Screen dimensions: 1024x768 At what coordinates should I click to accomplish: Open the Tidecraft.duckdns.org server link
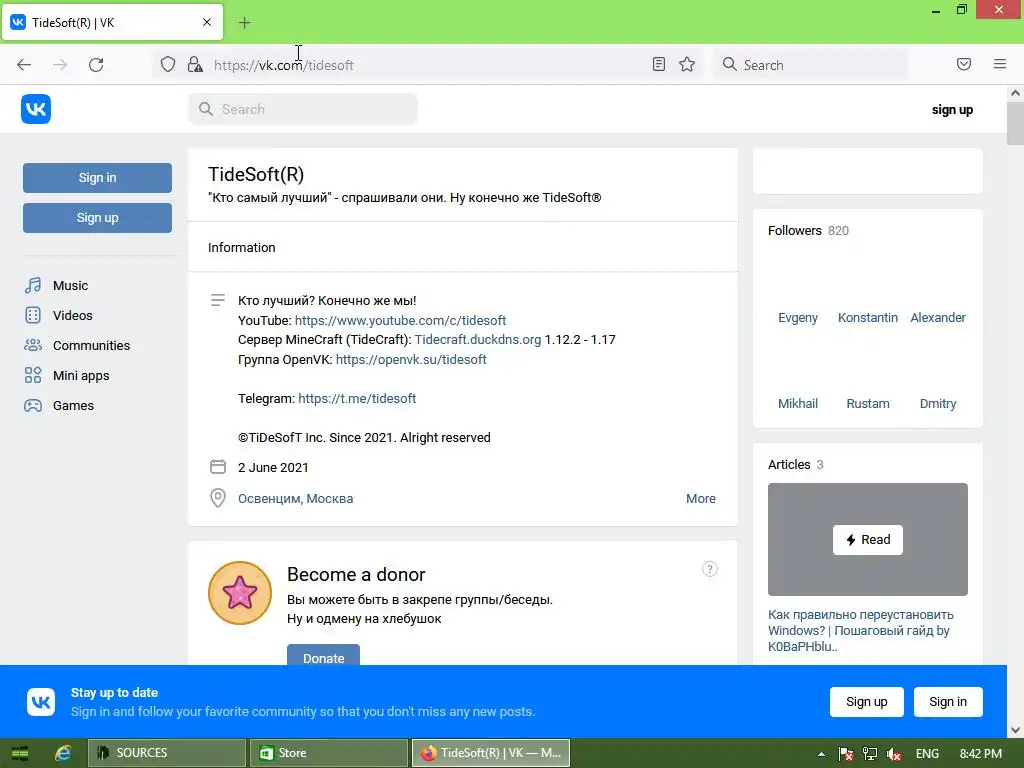point(478,340)
